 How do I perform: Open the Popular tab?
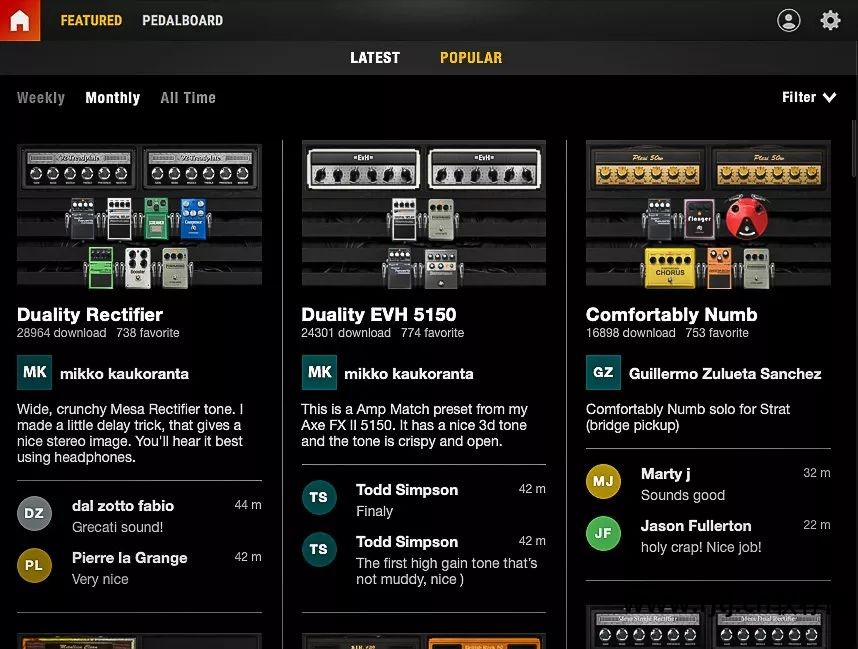tap(471, 58)
